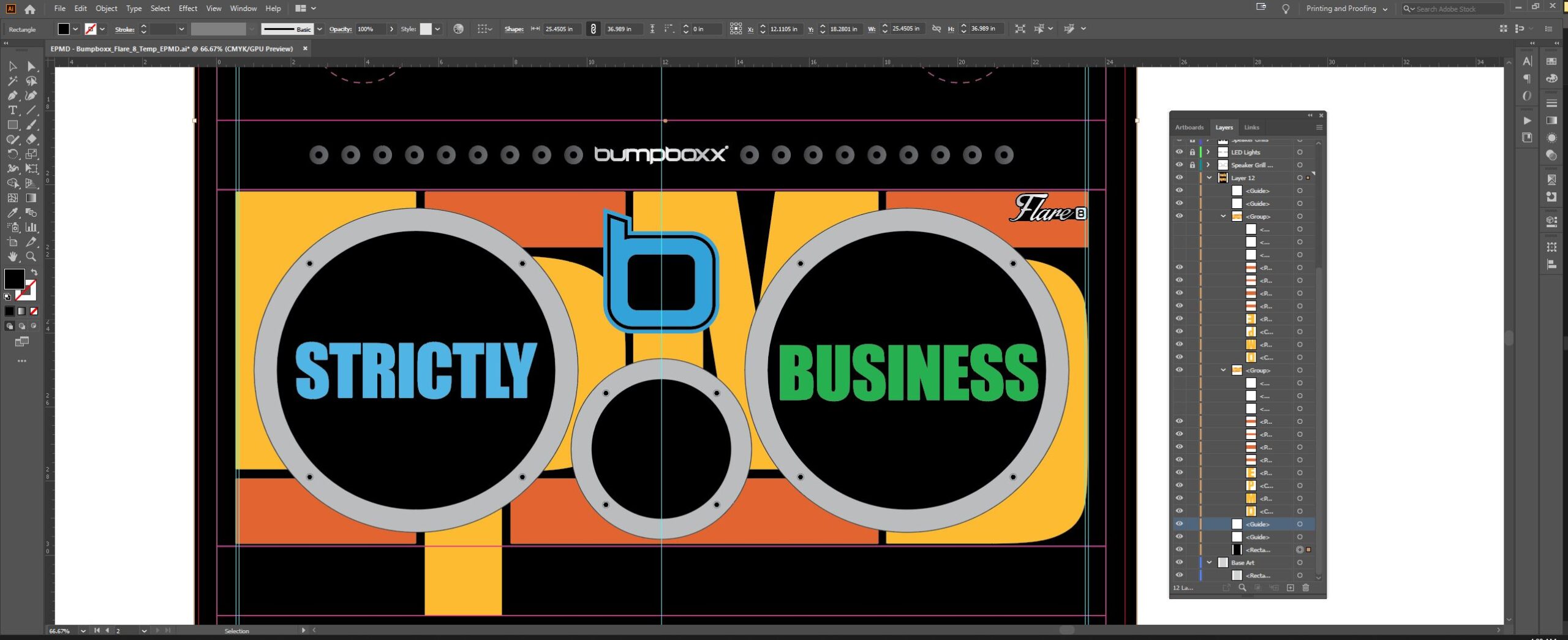The image size is (1568, 640).
Task: Unlock the LED Lights layer
Action: pyautogui.click(x=1192, y=152)
